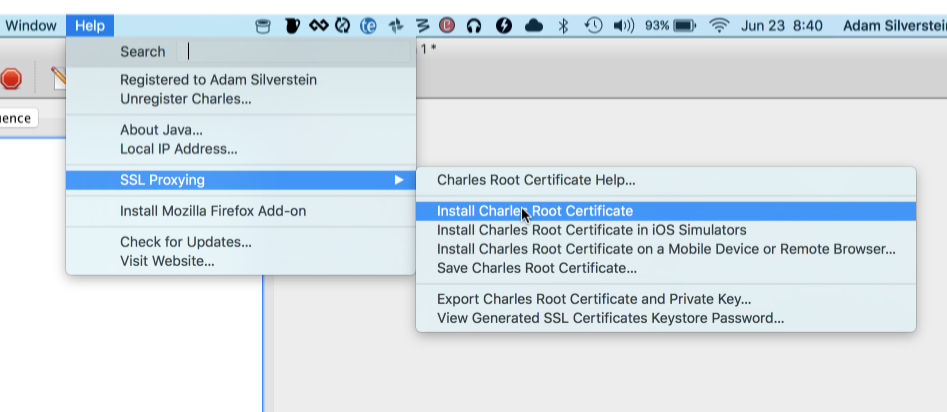Viewport: 947px width, 412px height.
Task: Click the red stop recording icon
Action: click(10, 79)
